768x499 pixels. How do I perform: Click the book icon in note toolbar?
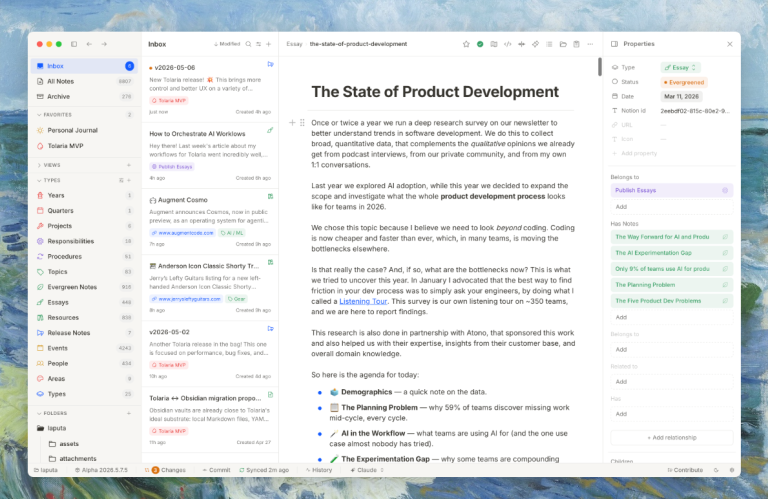pos(494,44)
